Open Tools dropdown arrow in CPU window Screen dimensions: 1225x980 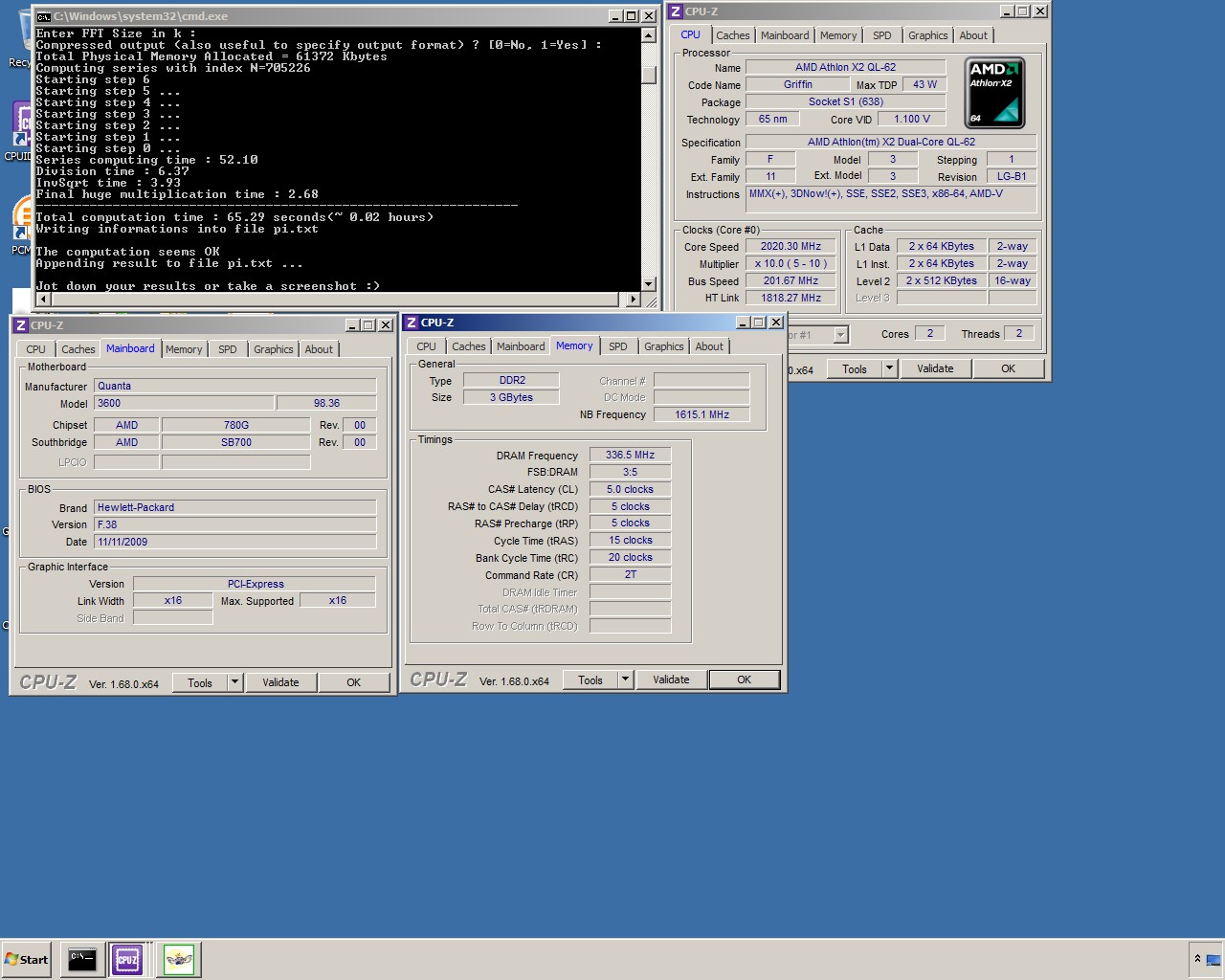(889, 368)
